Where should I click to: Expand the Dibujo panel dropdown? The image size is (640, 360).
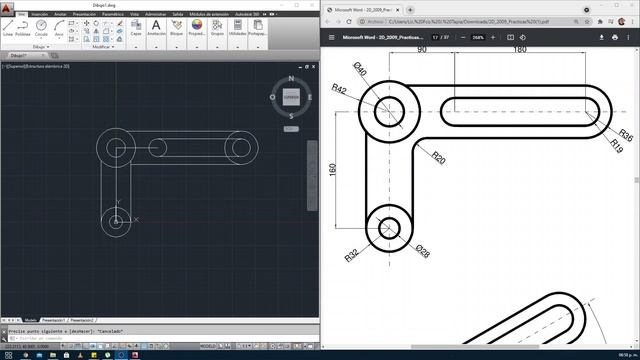click(x=41, y=47)
